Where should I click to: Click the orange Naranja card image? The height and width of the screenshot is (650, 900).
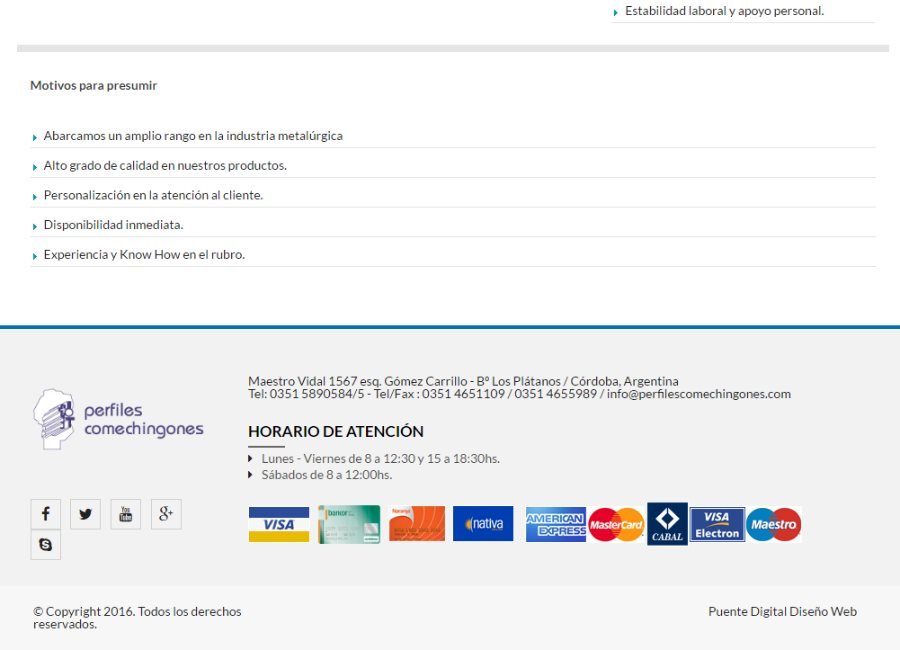point(417,524)
